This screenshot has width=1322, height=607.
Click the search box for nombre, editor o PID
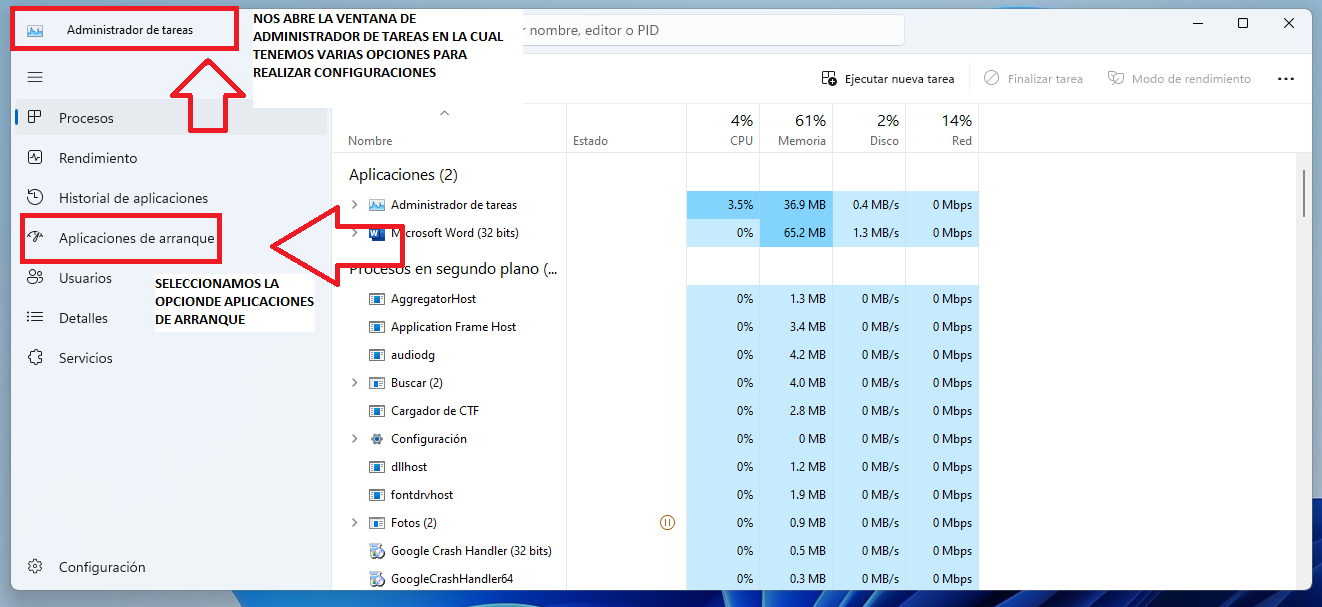coord(710,30)
